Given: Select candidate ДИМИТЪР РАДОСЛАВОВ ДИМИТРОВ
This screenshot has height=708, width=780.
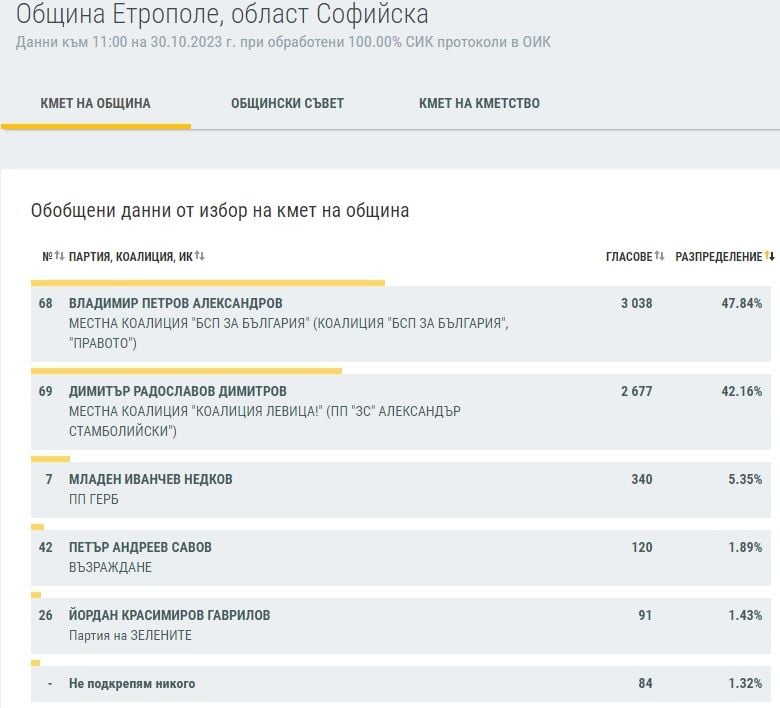Looking at the screenshot, I should tap(178, 391).
